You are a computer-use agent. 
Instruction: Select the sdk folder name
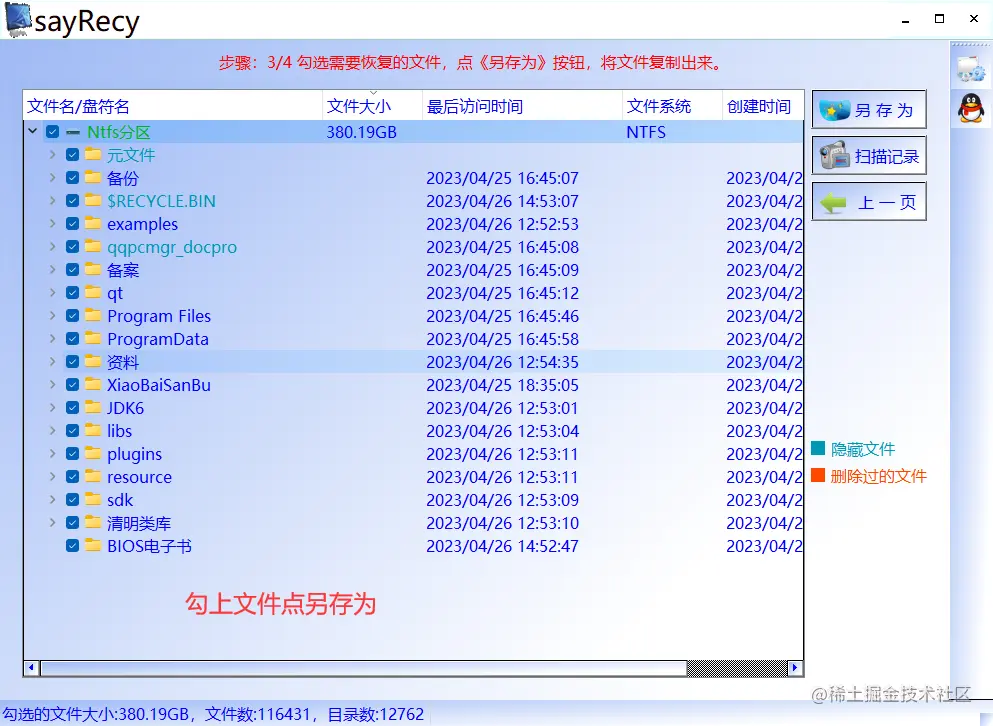pyautogui.click(x=120, y=500)
